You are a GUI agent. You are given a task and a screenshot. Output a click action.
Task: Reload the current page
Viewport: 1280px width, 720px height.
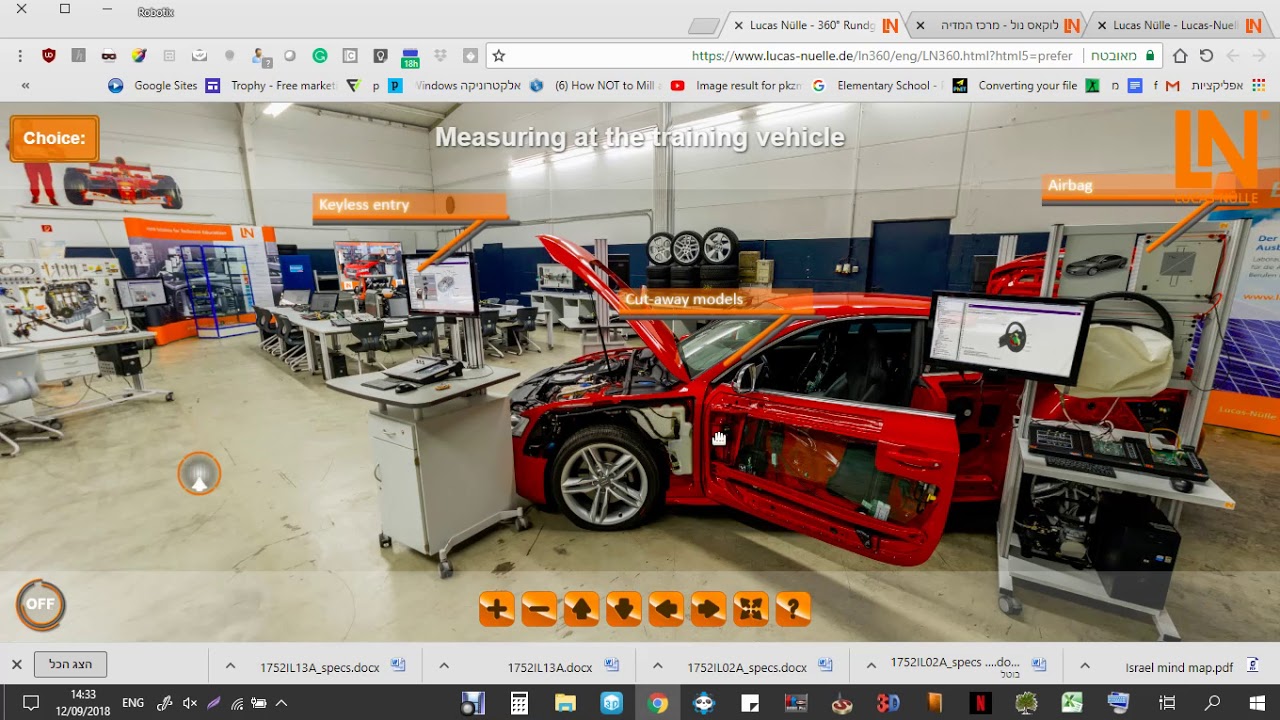click(1206, 56)
